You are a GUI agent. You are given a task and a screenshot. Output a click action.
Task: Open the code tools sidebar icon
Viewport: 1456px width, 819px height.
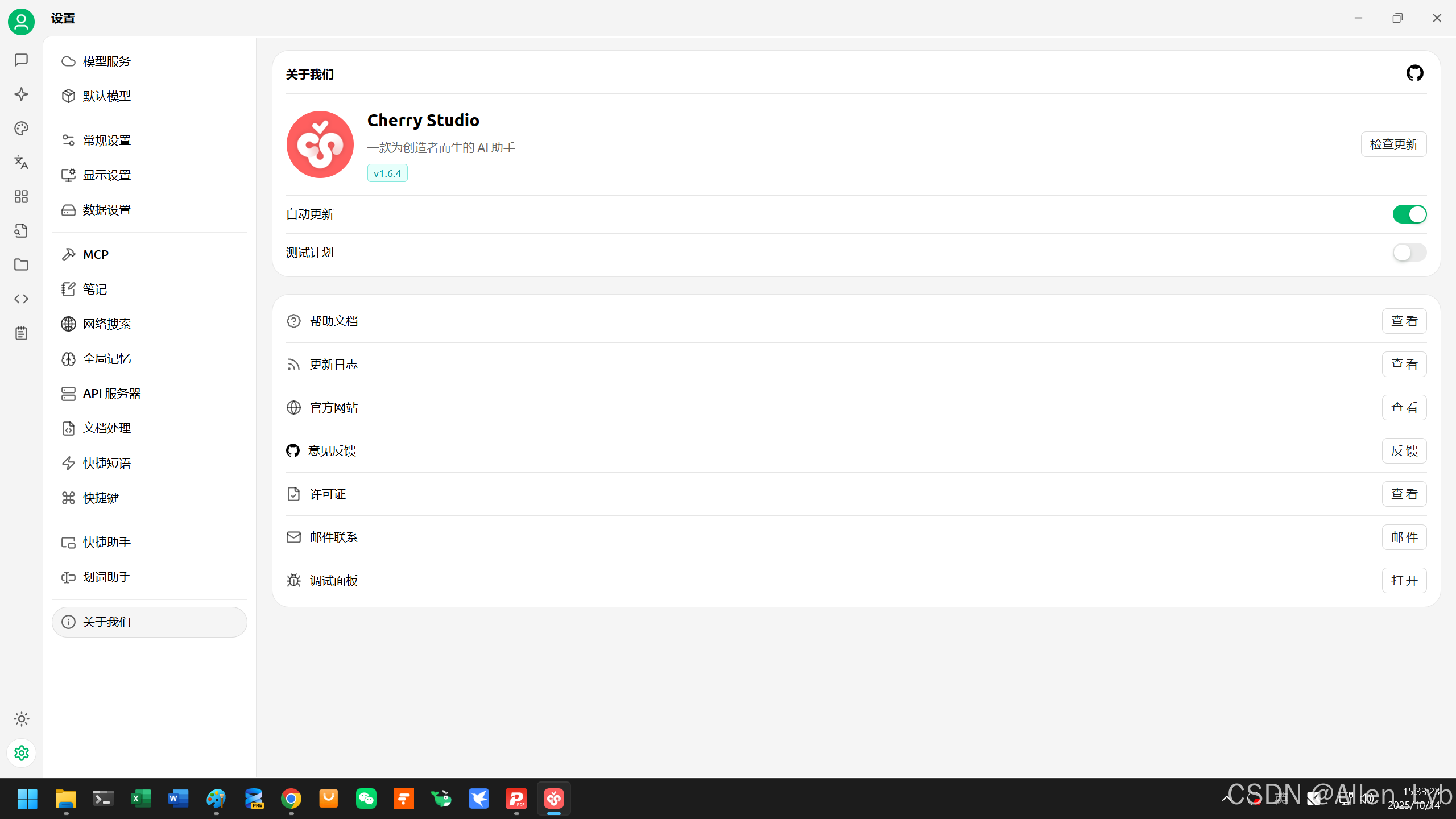[21, 299]
